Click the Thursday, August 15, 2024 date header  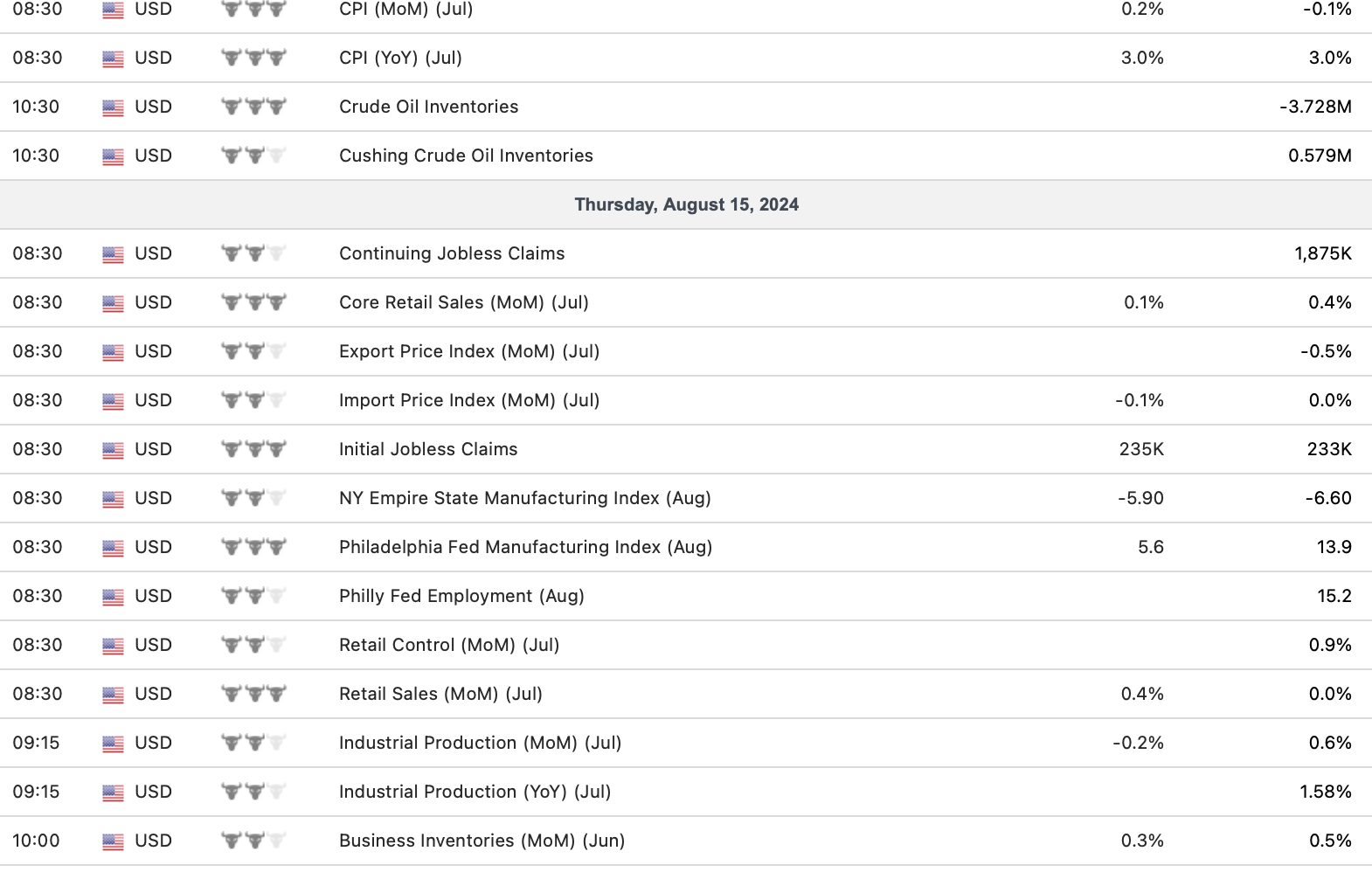coord(686,204)
